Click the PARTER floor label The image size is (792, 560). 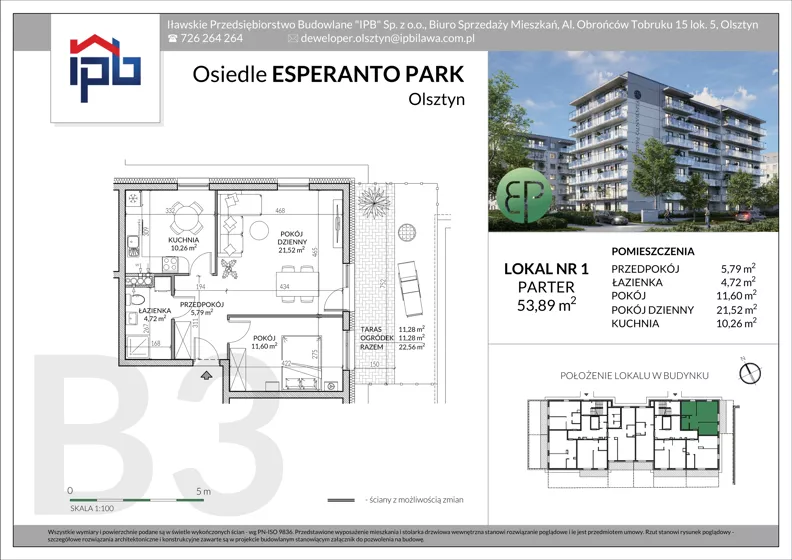pyautogui.click(x=546, y=287)
